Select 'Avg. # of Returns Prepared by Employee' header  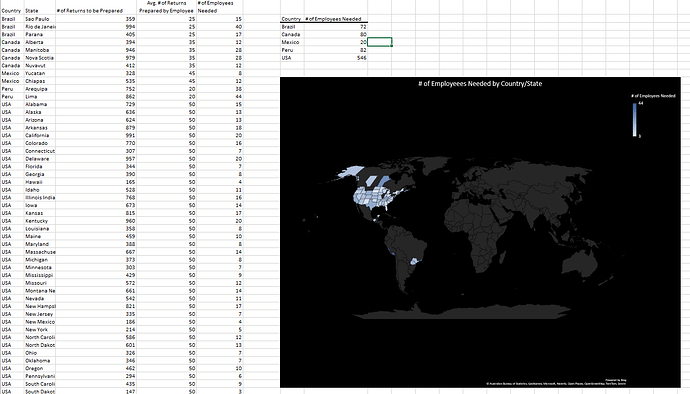(x=166, y=7)
